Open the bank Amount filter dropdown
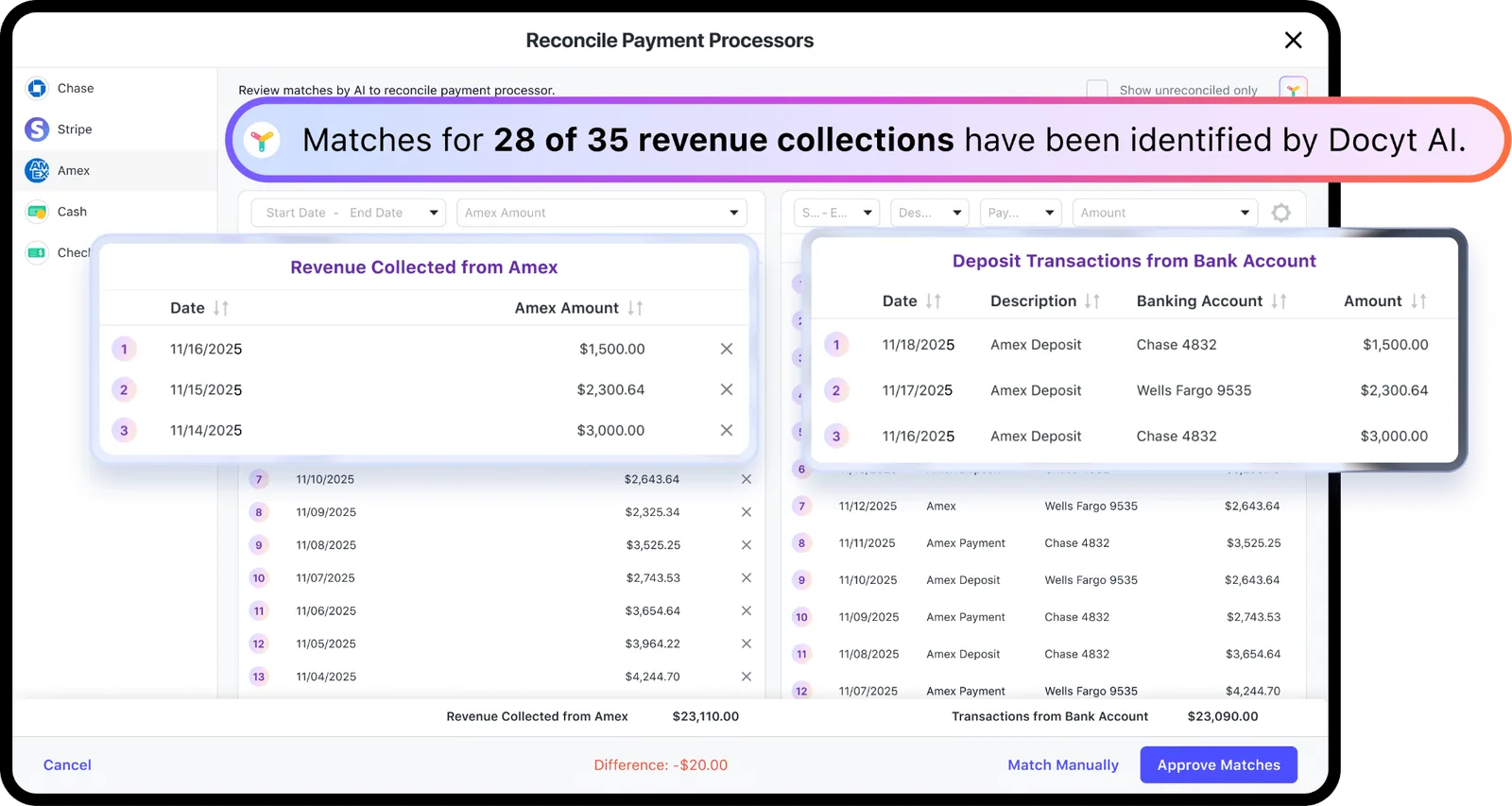1512x806 pixels. [x=1165, y=213]
